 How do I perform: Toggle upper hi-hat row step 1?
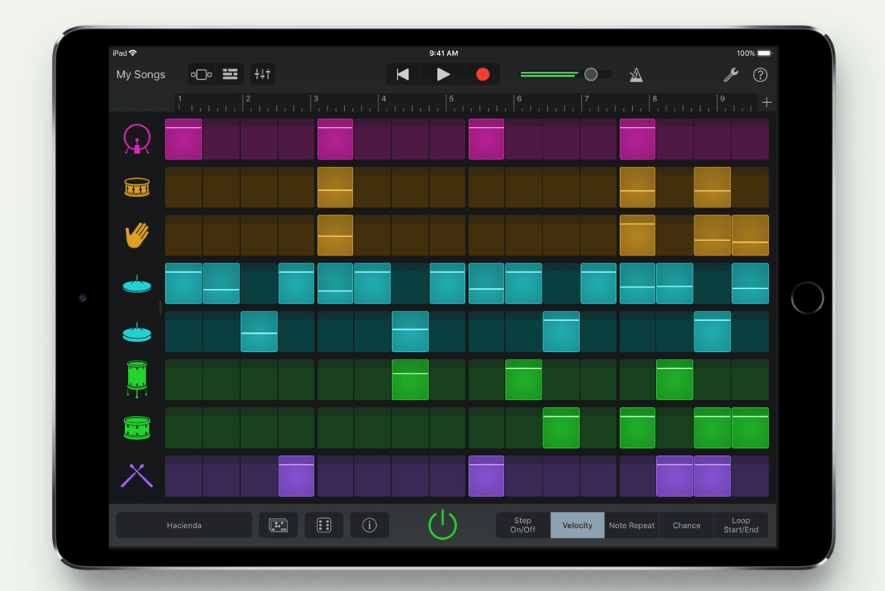click(x=183, y=283)
